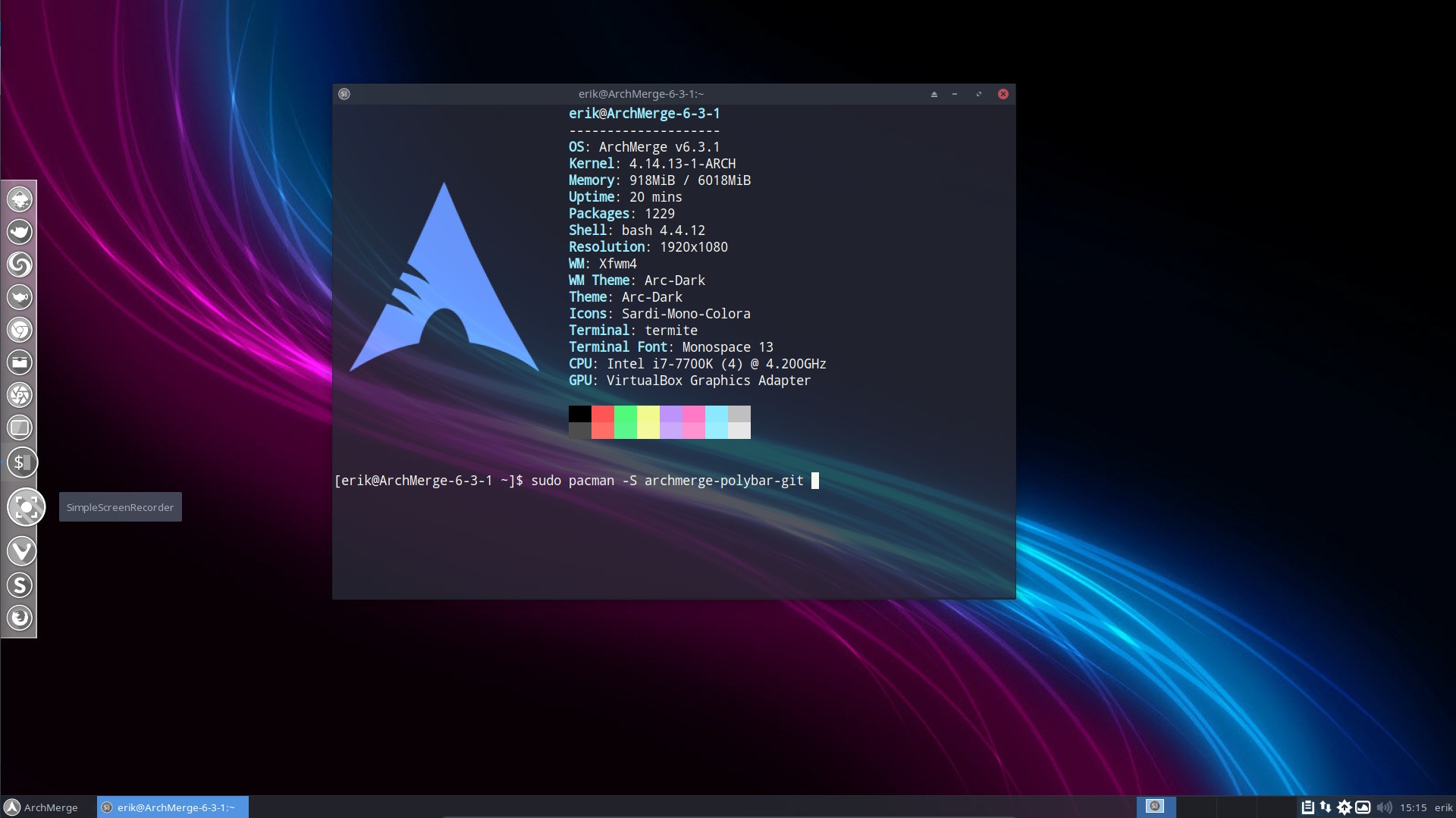Click the rounded rectangle dock icon

pos(20,428)
